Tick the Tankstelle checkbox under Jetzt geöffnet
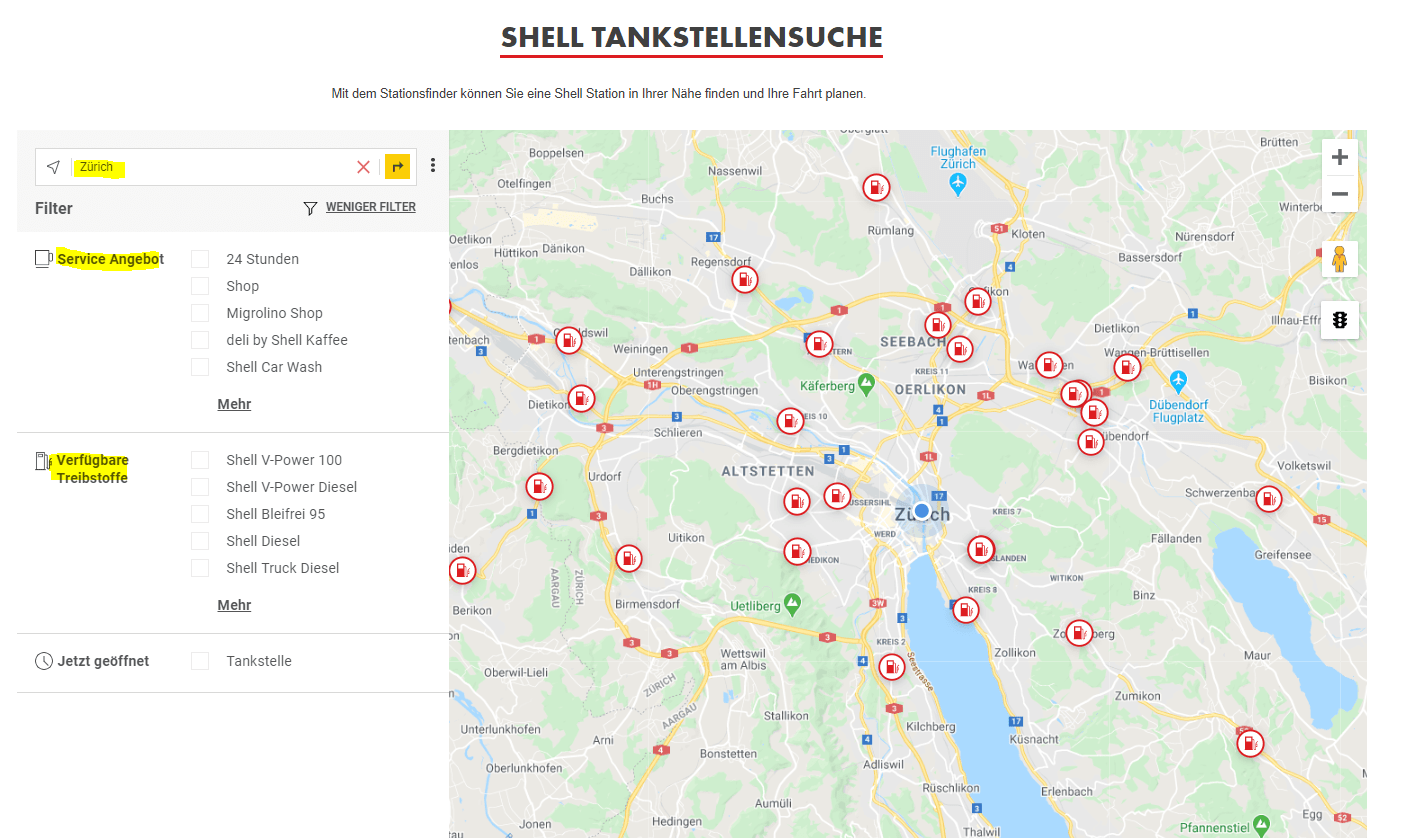 coord(199,660)
